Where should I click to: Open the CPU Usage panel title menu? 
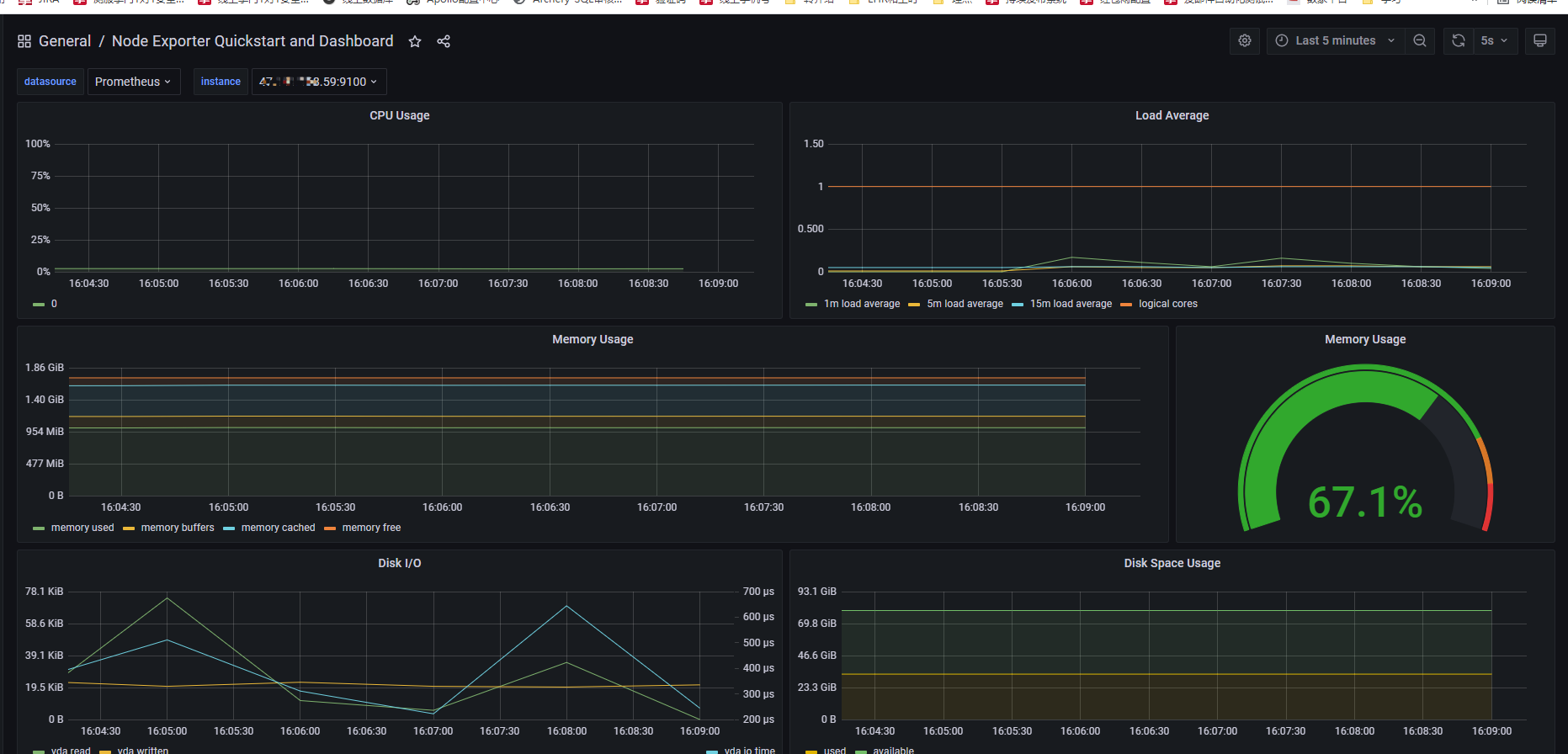tap(400, 115)
